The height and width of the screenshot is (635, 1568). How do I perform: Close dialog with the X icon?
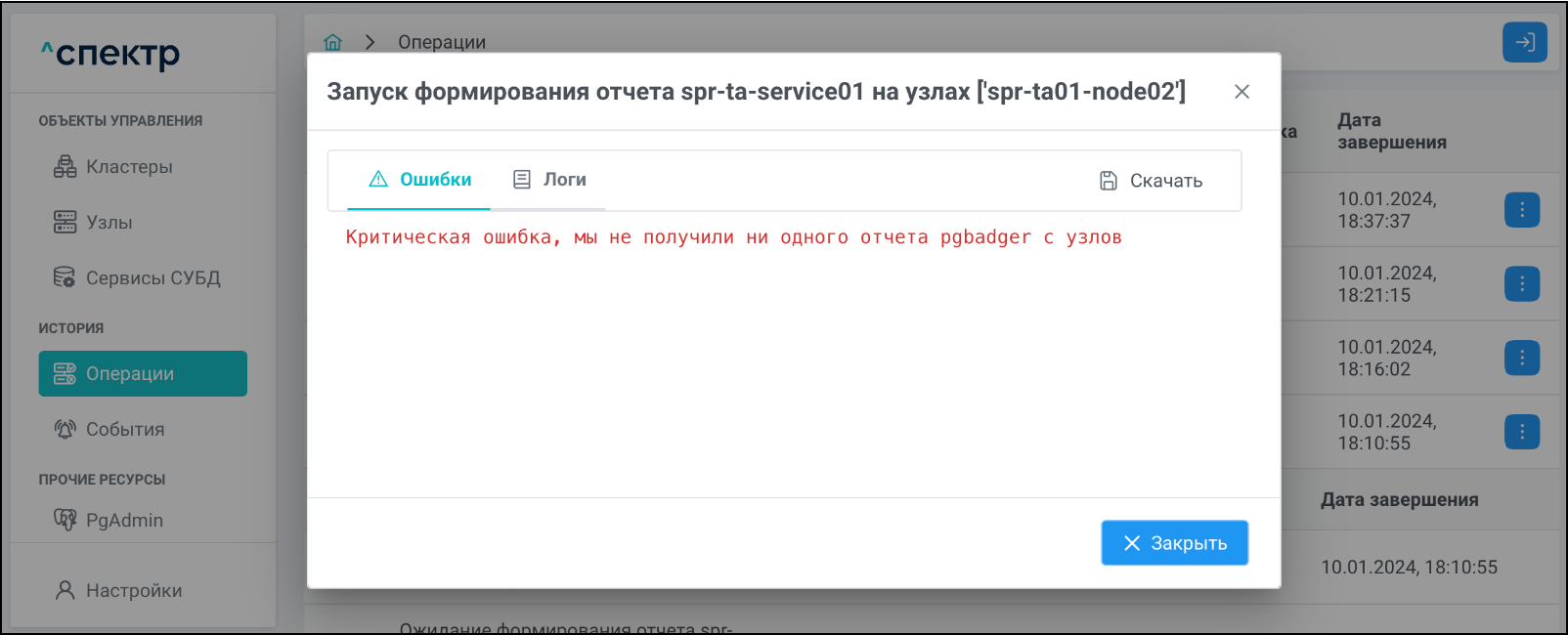pyautogui.click(x=1242, y=92)
